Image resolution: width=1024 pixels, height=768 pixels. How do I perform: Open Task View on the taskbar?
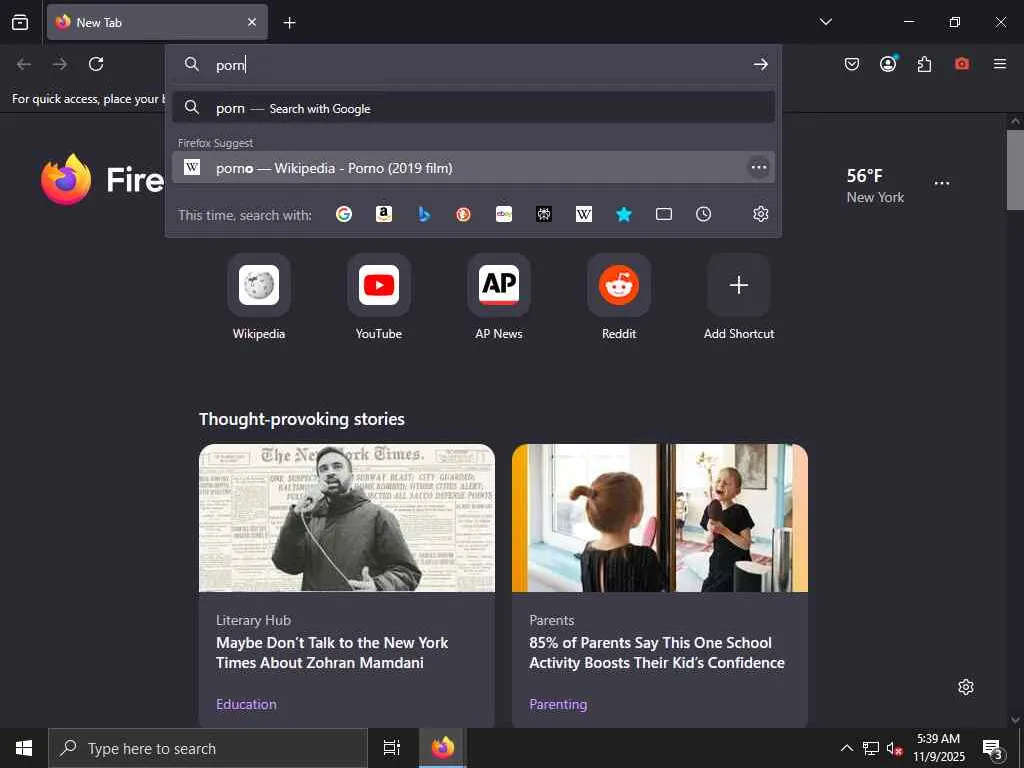[x=391, y=748]
